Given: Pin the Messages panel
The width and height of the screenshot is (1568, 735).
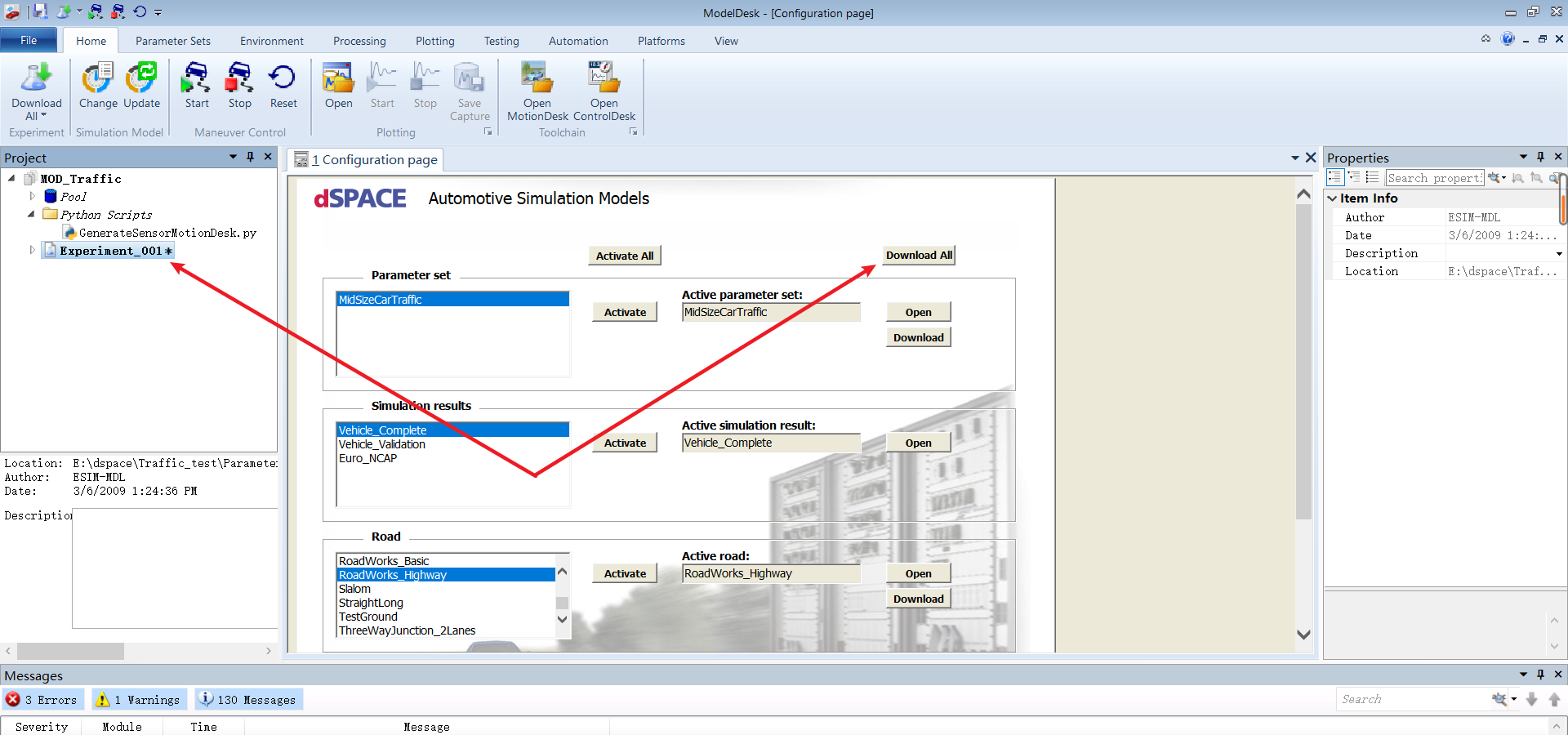Looking at the screenshot, I should [1540, 675].
